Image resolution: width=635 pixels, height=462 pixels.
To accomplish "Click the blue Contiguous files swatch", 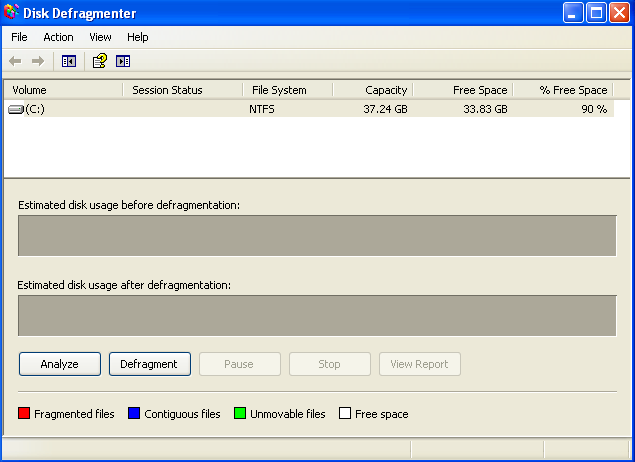I will coord(134,414).
